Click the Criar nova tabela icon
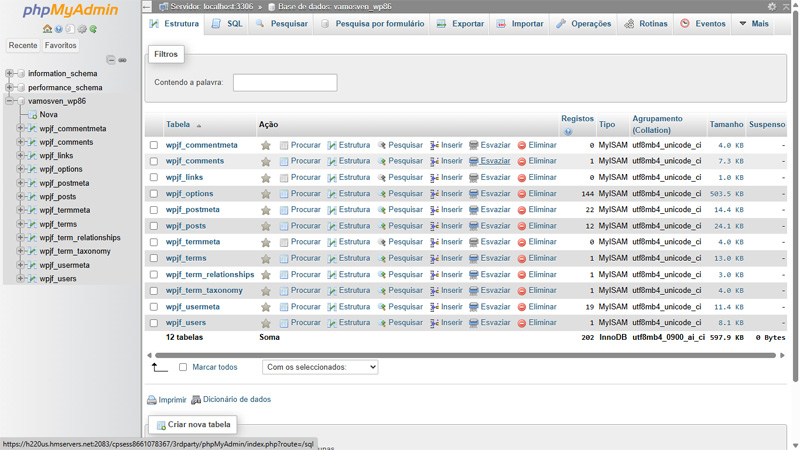Viewport: 800px width, 450px height. click(x=161, y=425)
